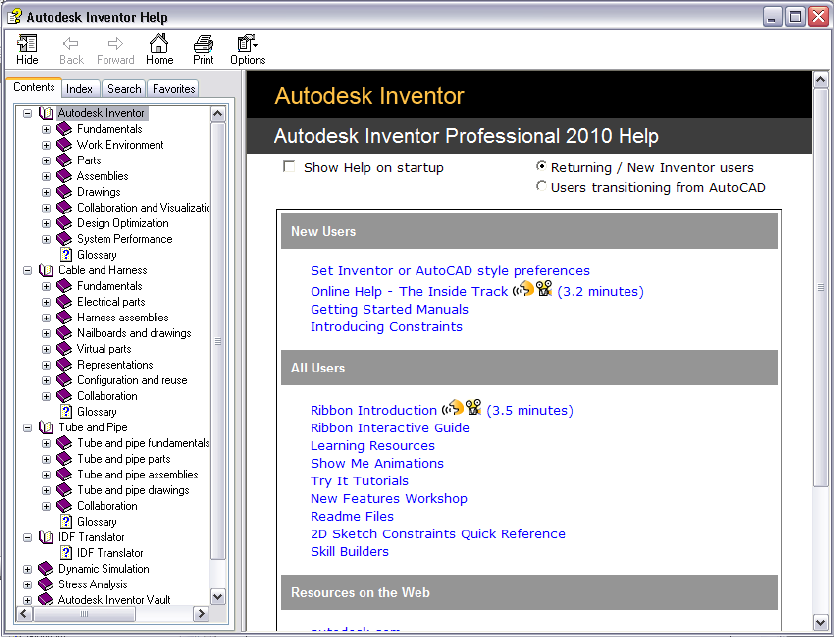The image size is (834, 637).
Task: Expand the Collaboration and Visualization node
Action: coord(46,208)
